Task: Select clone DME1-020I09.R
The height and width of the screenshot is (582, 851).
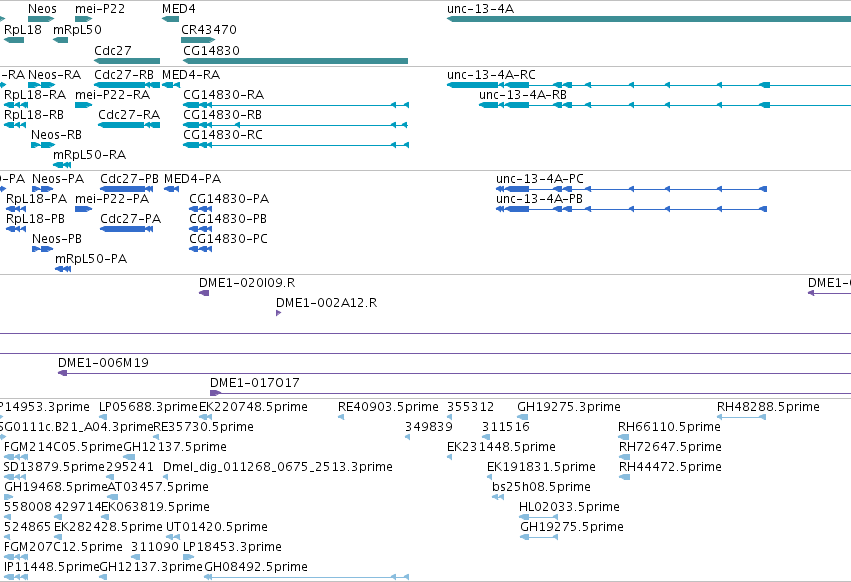Action: (204, 293)
